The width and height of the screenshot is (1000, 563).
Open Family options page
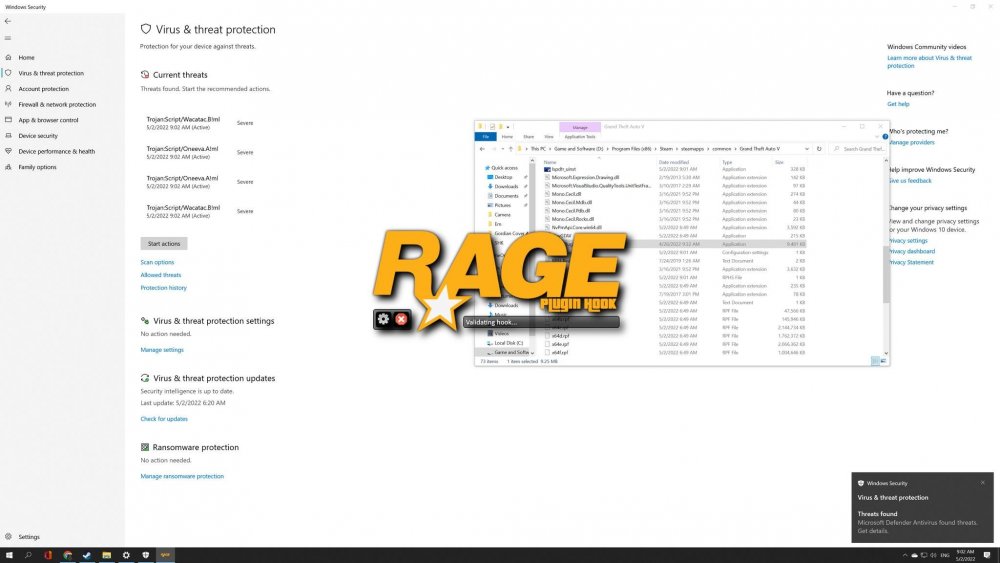point(37,167)
